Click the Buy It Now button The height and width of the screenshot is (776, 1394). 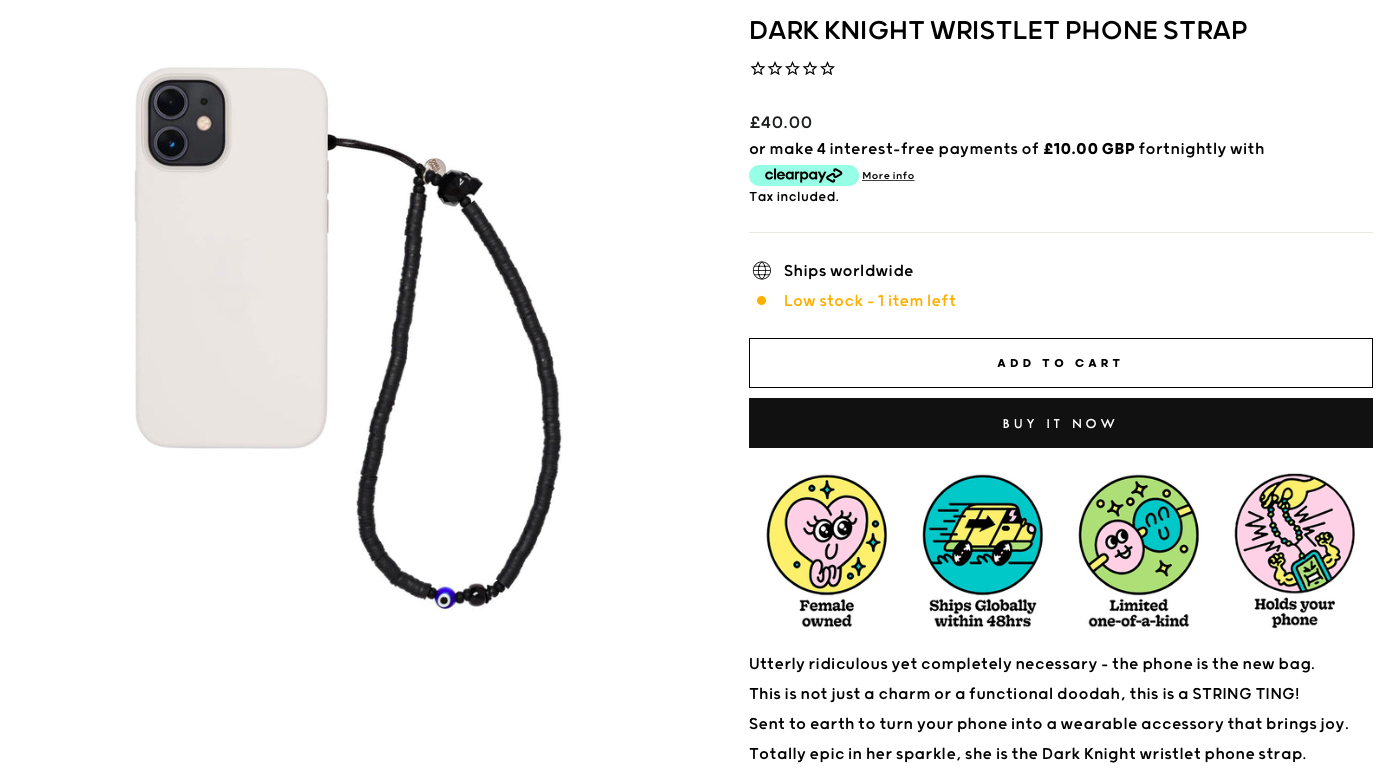1060,423
